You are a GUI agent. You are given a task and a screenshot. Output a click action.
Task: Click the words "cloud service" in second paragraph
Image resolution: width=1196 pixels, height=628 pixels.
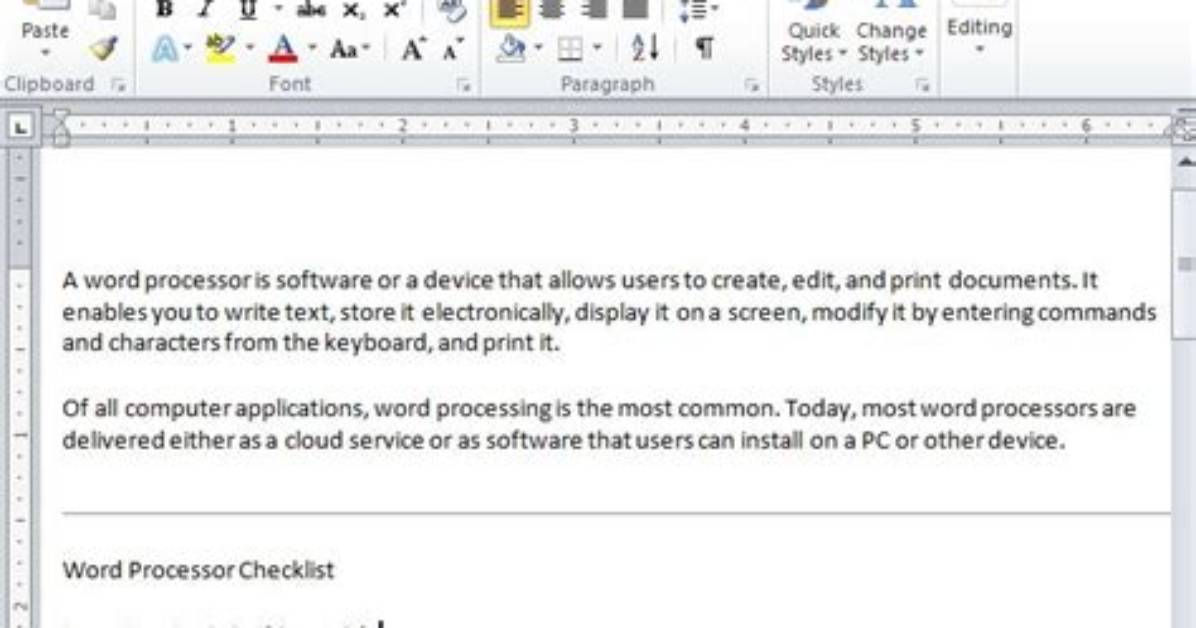(x=354, y=440)
